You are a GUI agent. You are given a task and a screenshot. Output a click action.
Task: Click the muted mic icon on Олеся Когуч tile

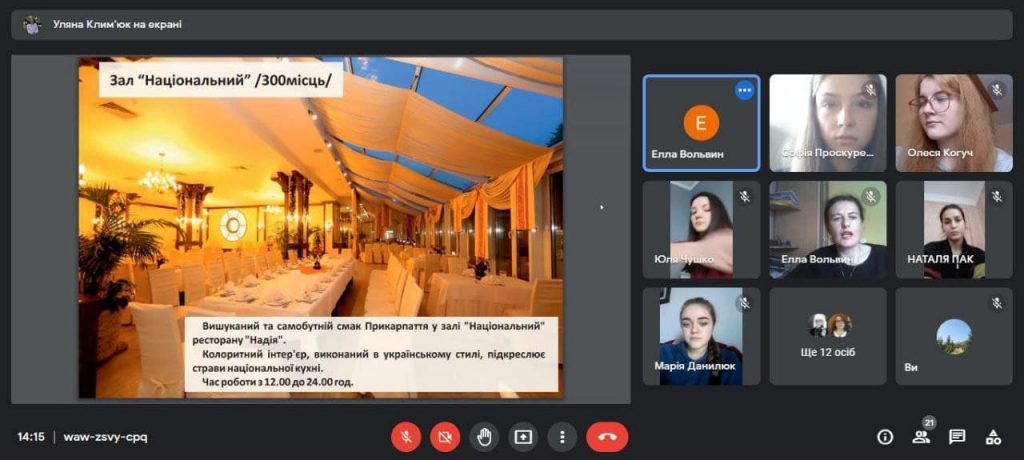pos(996,90)
